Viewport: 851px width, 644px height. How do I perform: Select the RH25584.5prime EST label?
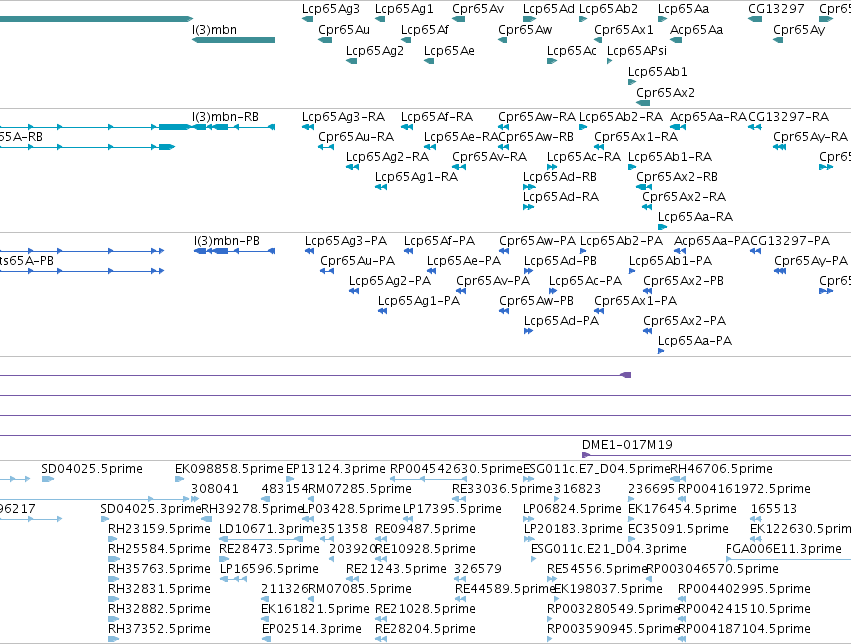(x=159, y=549)
